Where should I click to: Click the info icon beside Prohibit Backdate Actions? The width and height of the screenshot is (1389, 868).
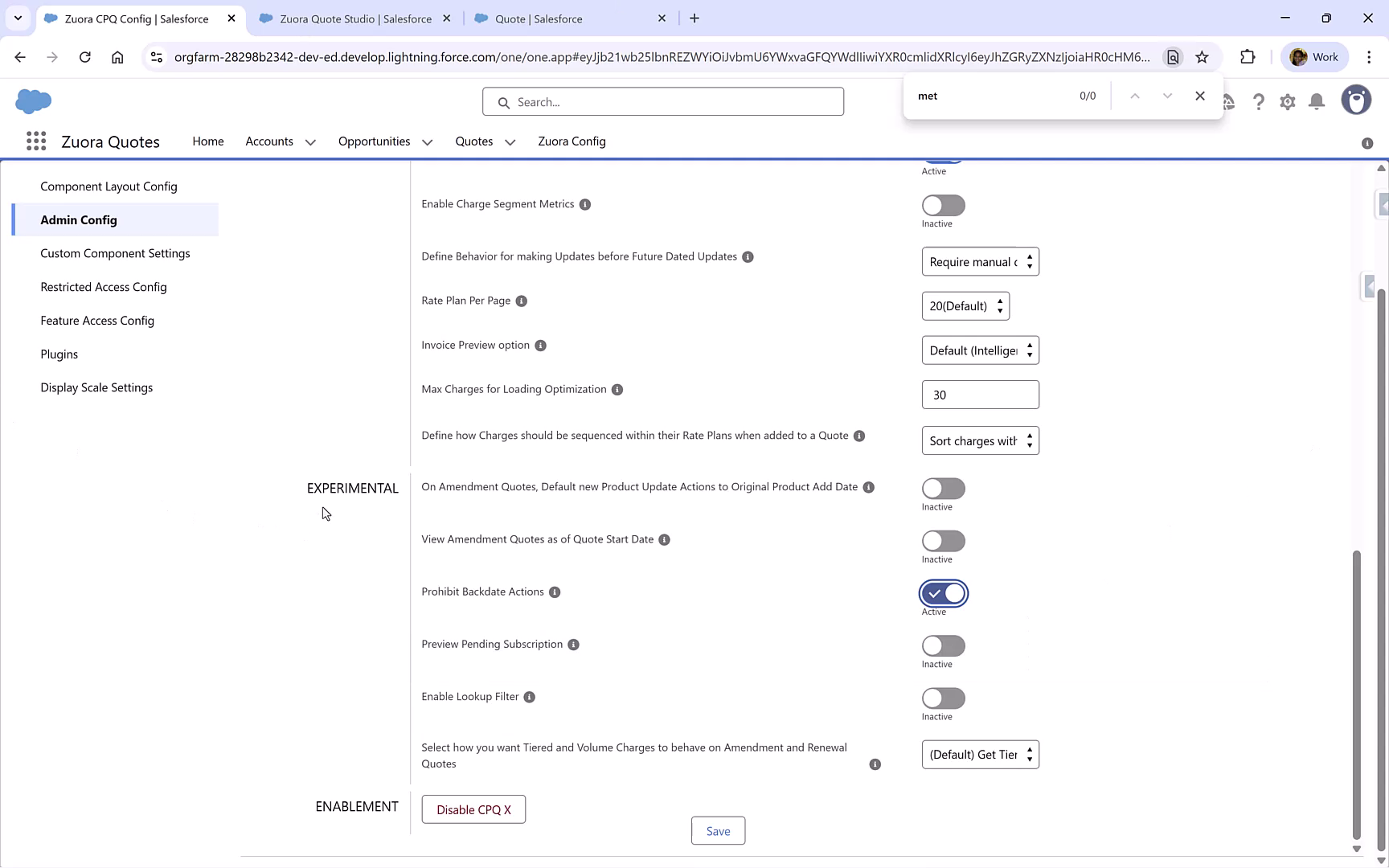[555, 592]
